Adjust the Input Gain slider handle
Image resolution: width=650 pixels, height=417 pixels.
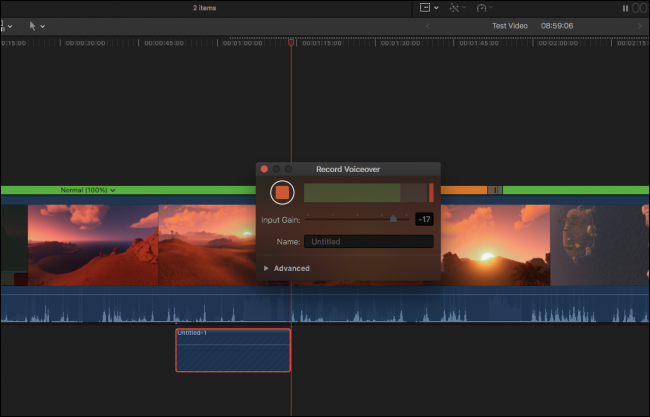pos(393,219)
